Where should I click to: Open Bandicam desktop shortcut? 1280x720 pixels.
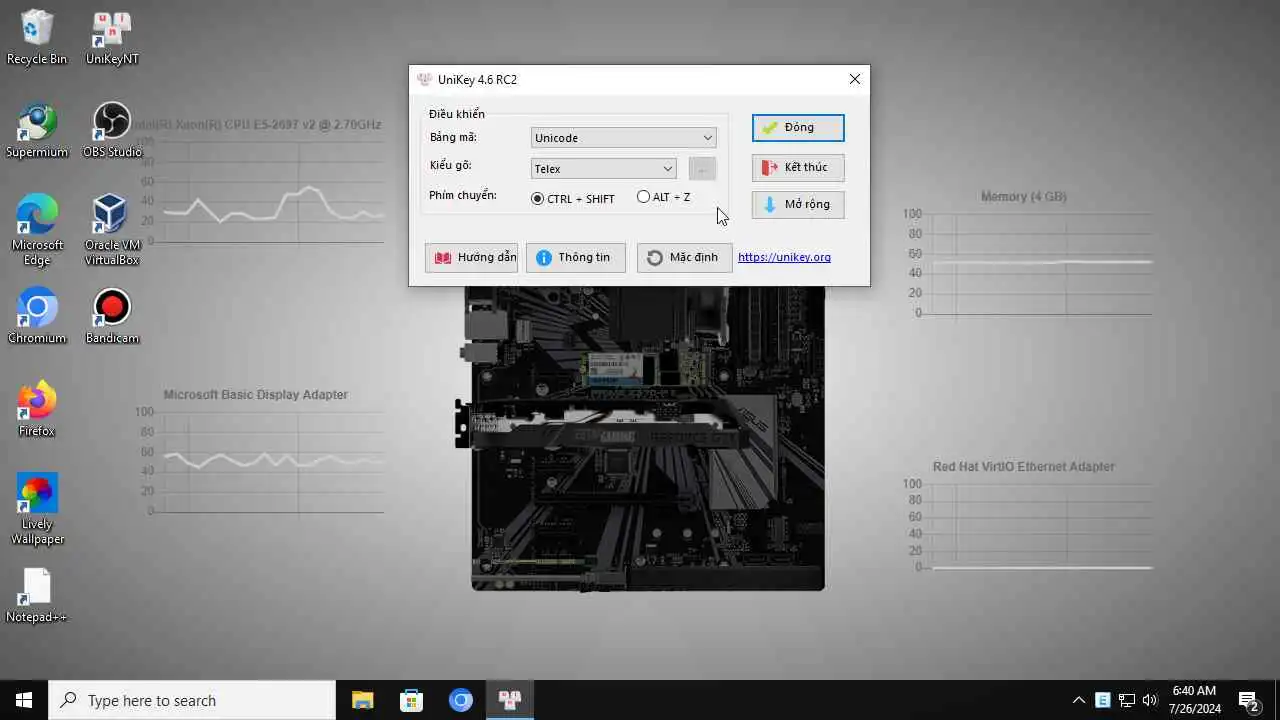click(112, 317)
